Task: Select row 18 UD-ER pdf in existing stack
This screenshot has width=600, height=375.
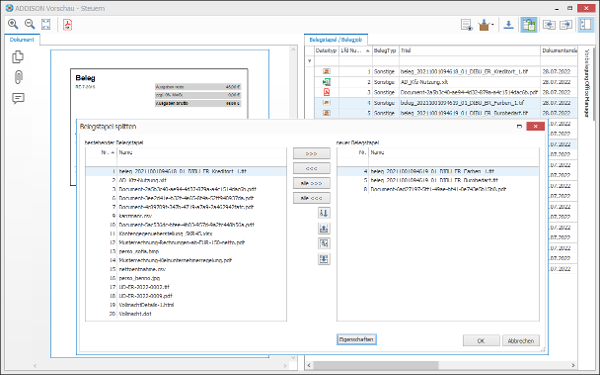Action: [x=186, y=296]
